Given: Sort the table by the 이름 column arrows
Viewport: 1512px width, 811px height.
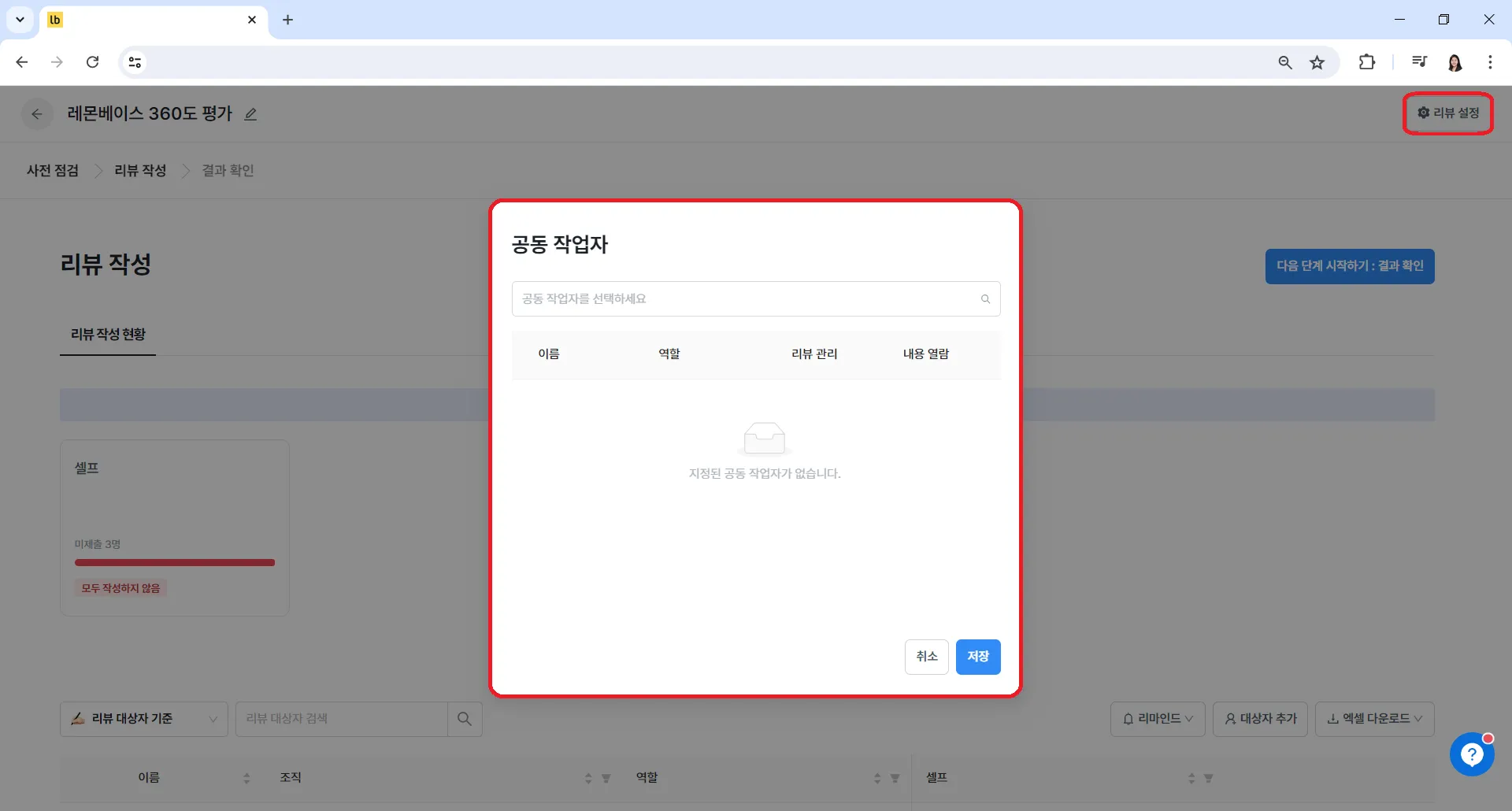Looking at the screenshot, I should tap(246, 778).
